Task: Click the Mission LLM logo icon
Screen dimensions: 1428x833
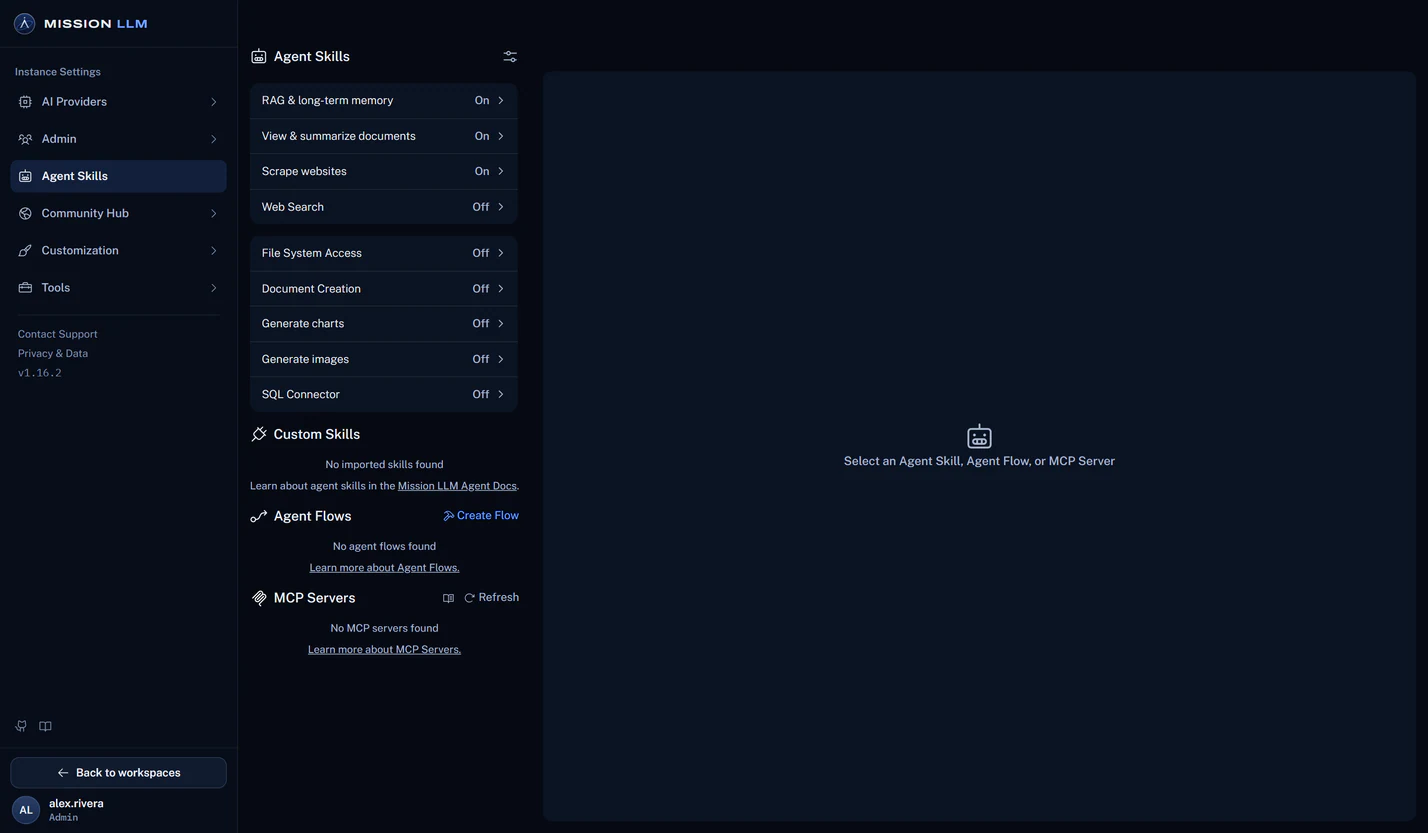Action: click(x=25, y=23)
